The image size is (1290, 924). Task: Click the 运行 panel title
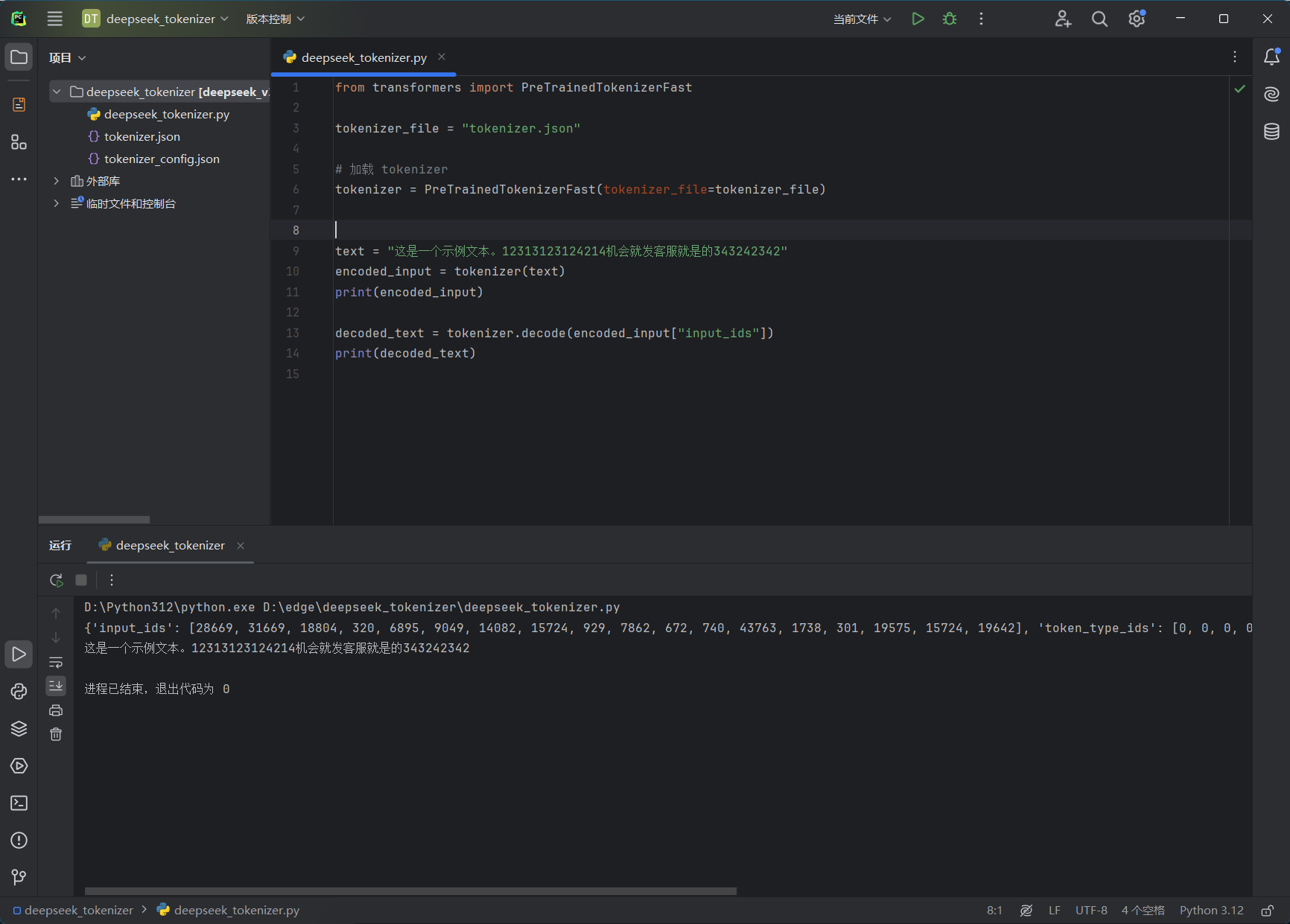pyautogui.click(x=60, y=545)
